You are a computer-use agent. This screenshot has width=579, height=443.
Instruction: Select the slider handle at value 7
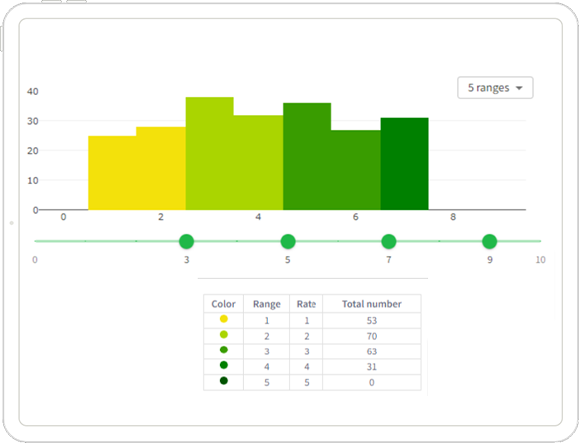click(388, 241)
